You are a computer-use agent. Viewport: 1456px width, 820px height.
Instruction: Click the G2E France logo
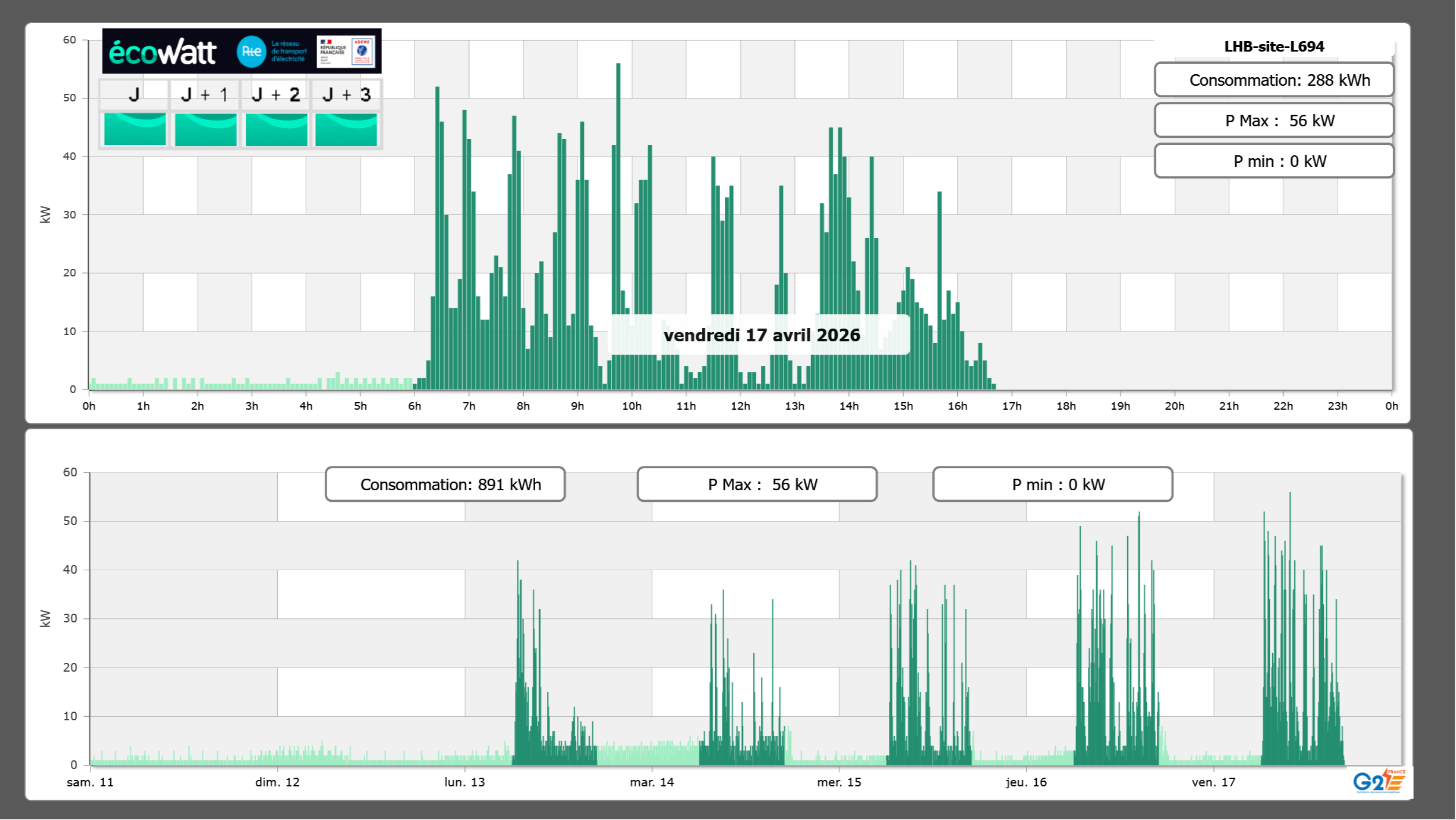click(x=1379, y=781)
